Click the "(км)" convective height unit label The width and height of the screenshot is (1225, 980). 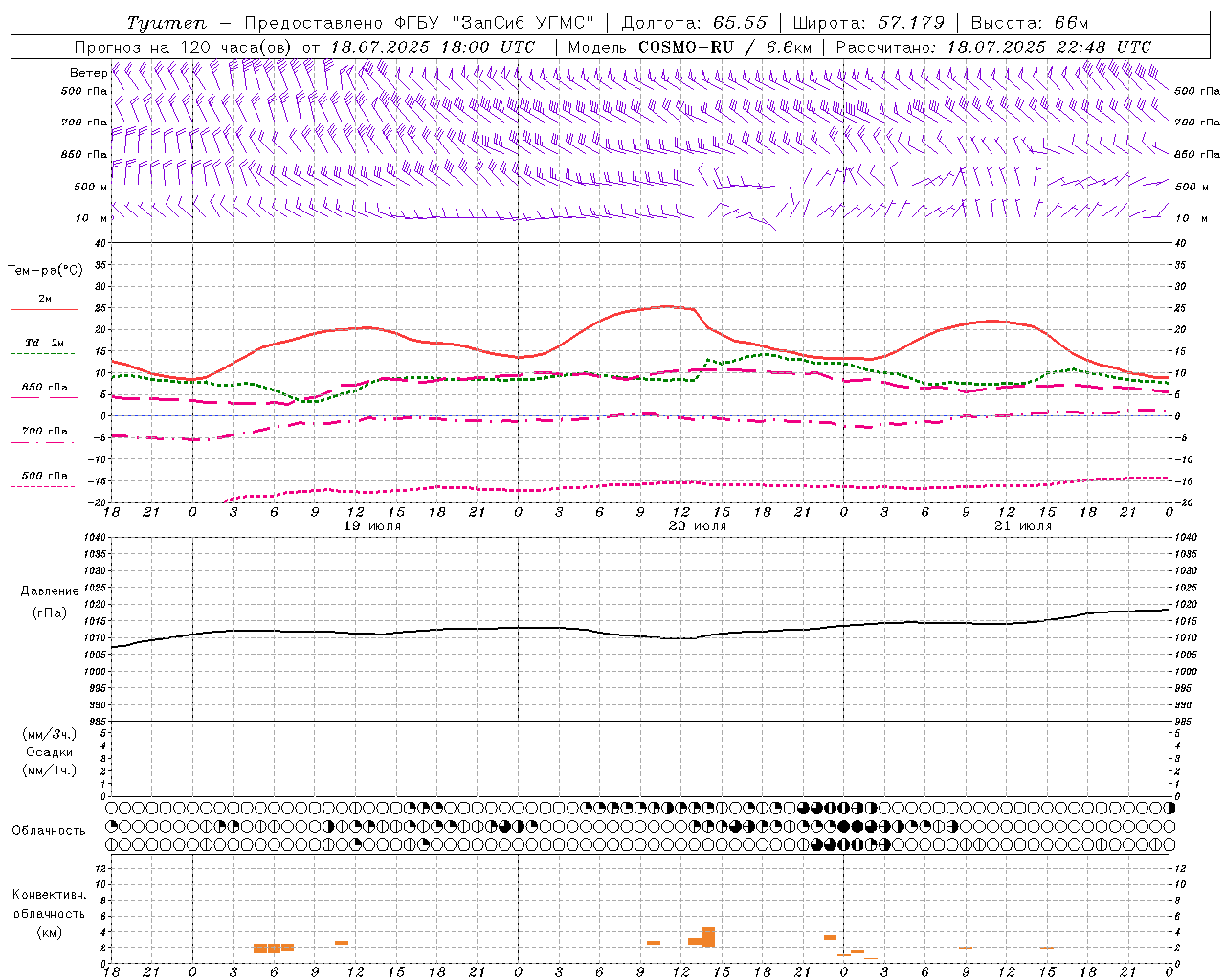(49, 931)
